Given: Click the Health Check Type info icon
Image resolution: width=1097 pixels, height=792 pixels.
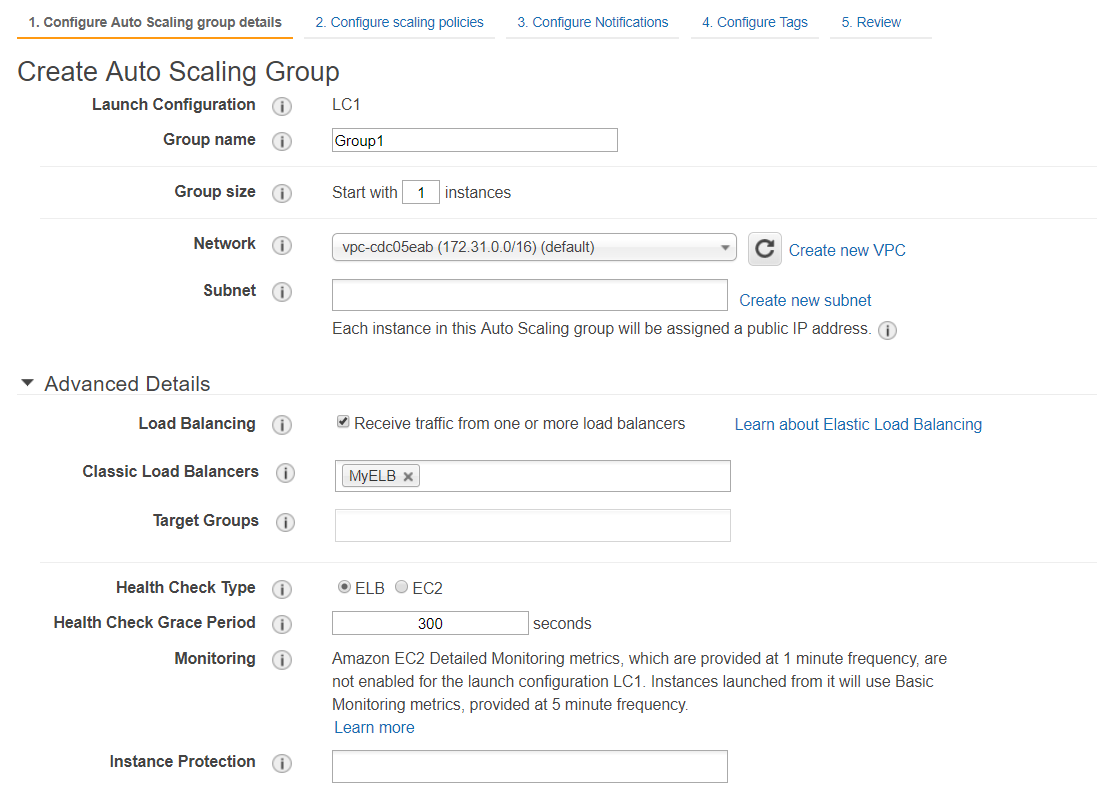Looking at the screenshot, I should [282, 589].
